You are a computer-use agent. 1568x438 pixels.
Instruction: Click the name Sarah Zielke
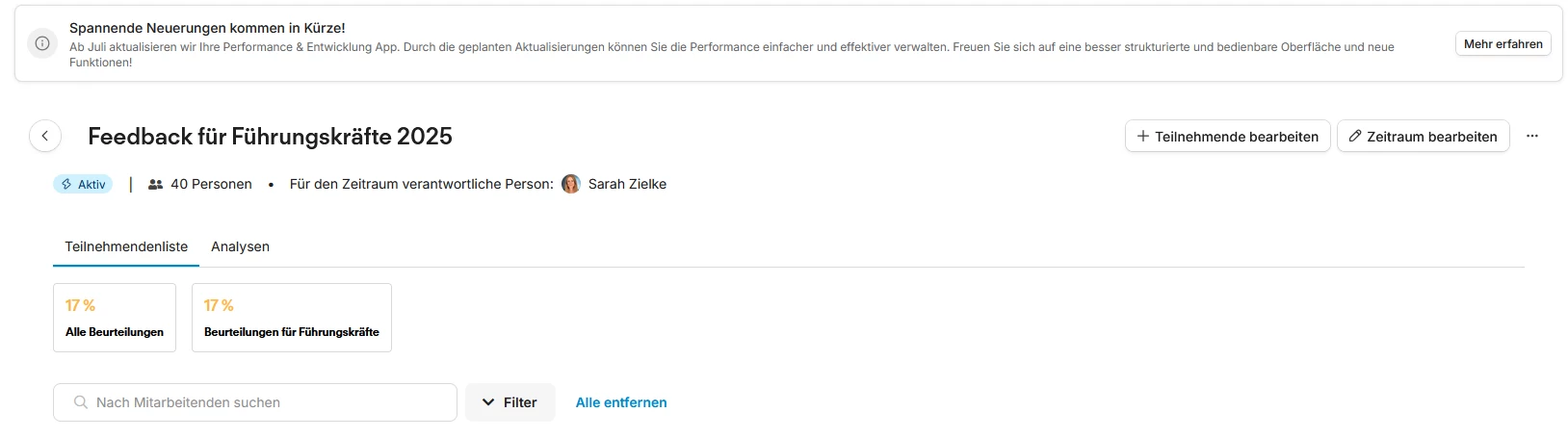(627, 184)
